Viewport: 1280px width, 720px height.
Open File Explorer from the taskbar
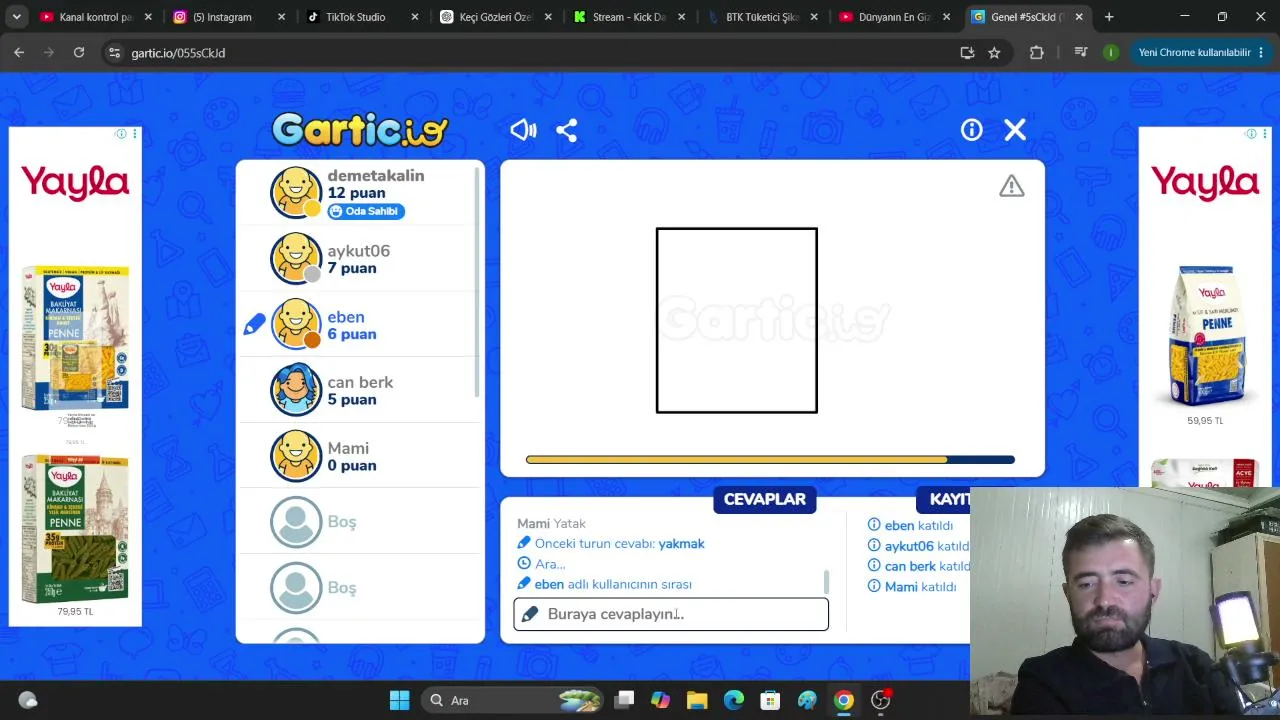click(697, 700)
